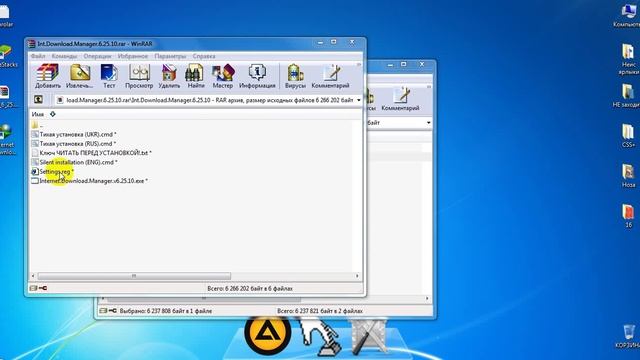Open the Параметры menu
This screenshot has height=360, width=640.
[x=170, y=56]
